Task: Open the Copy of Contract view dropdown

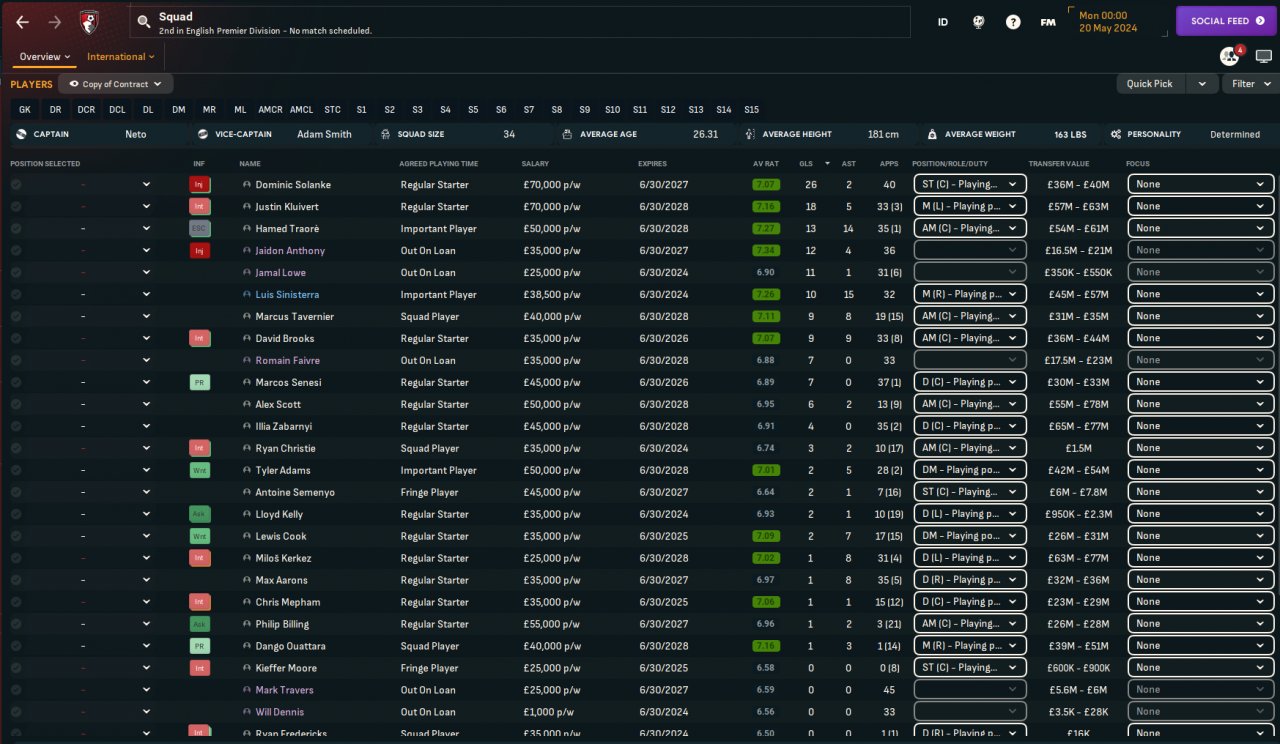Action: click(115, 84)
